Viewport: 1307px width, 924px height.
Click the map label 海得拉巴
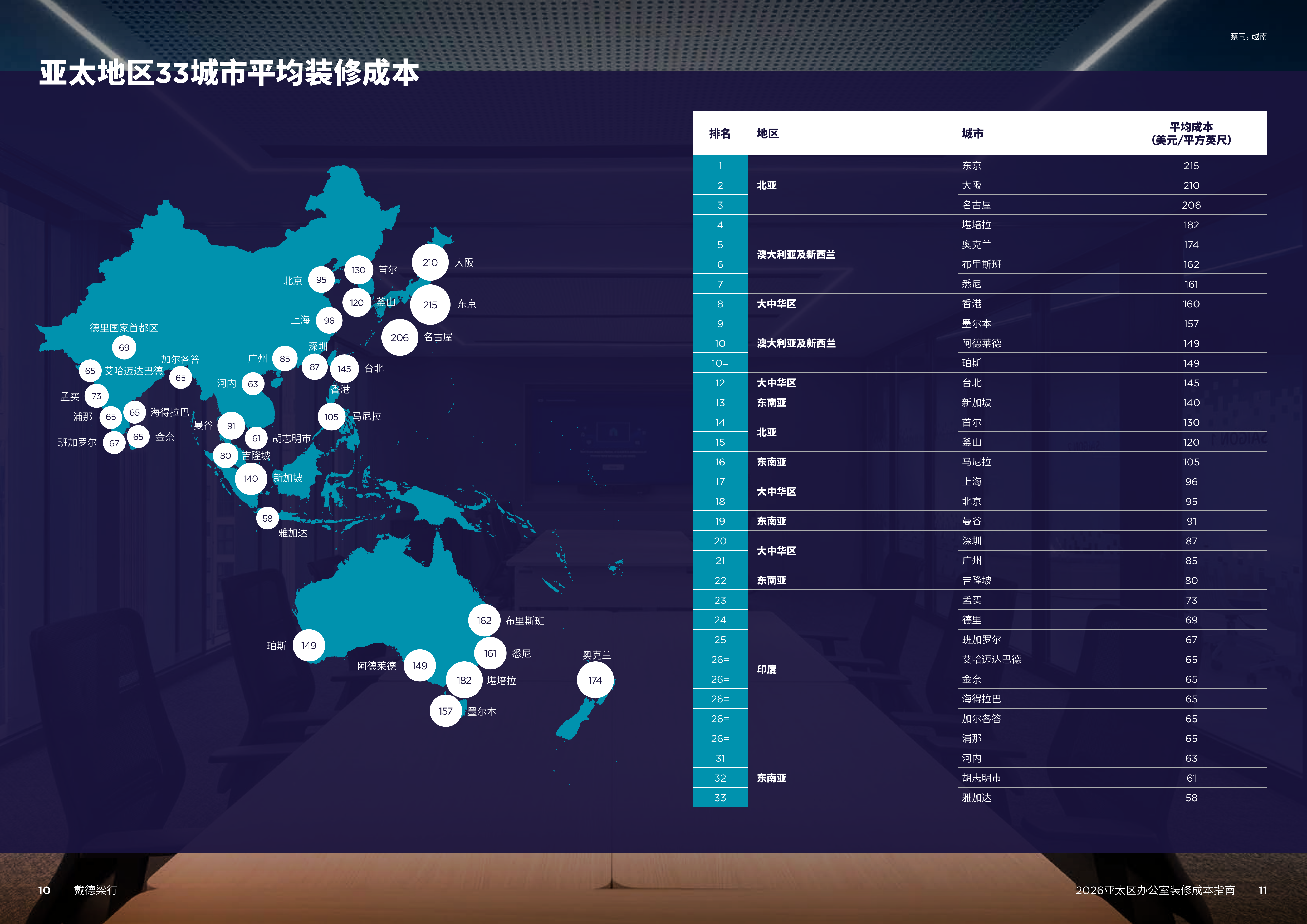170,412
